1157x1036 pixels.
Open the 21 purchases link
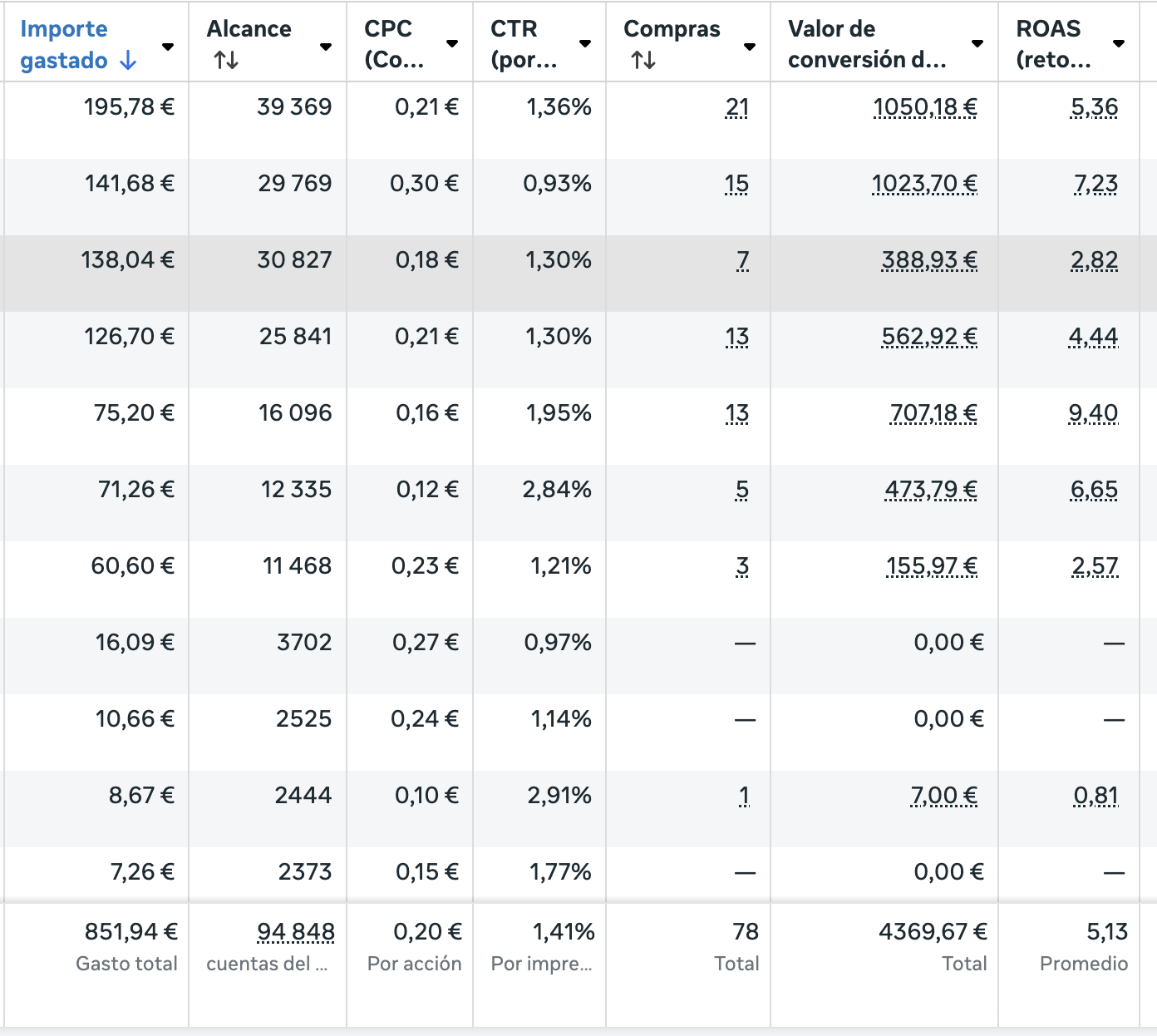coord(736,107)
